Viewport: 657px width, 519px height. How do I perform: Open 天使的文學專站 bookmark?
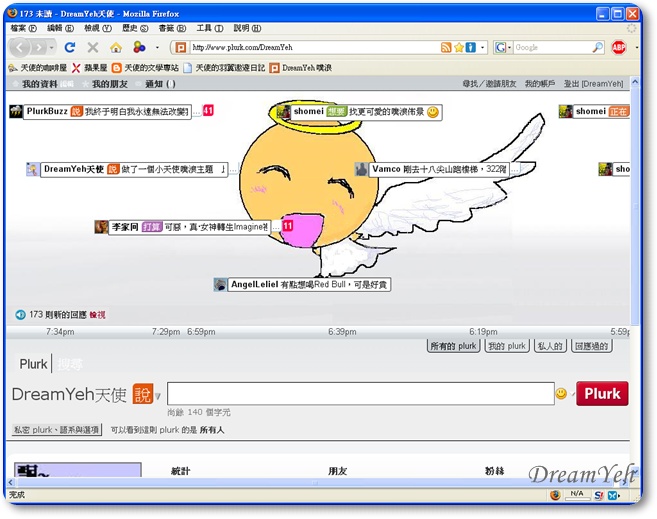(x=145, y=67)
